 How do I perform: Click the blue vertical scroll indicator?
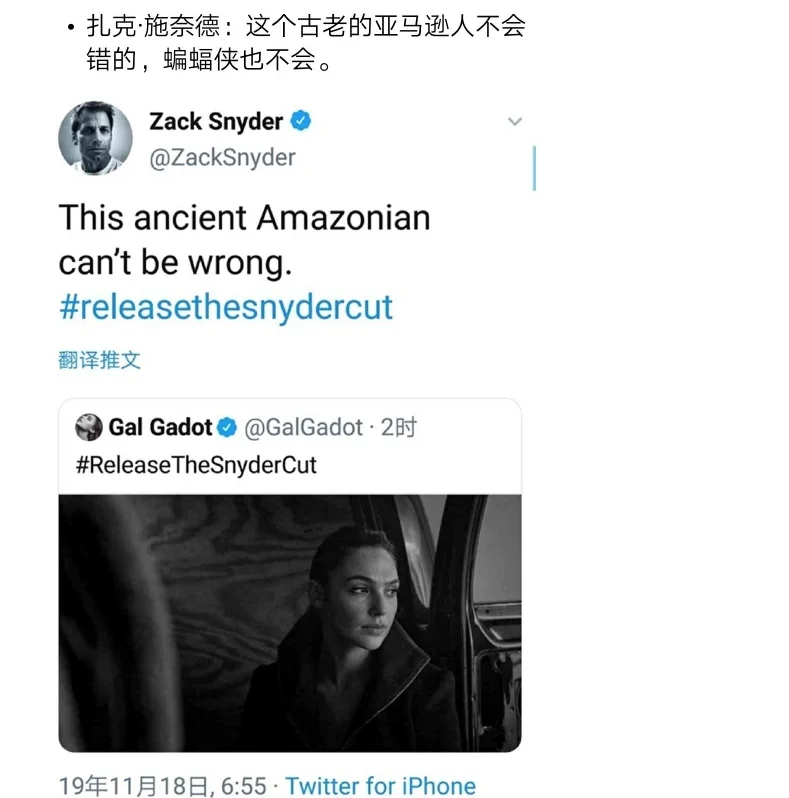coord(534,168)
